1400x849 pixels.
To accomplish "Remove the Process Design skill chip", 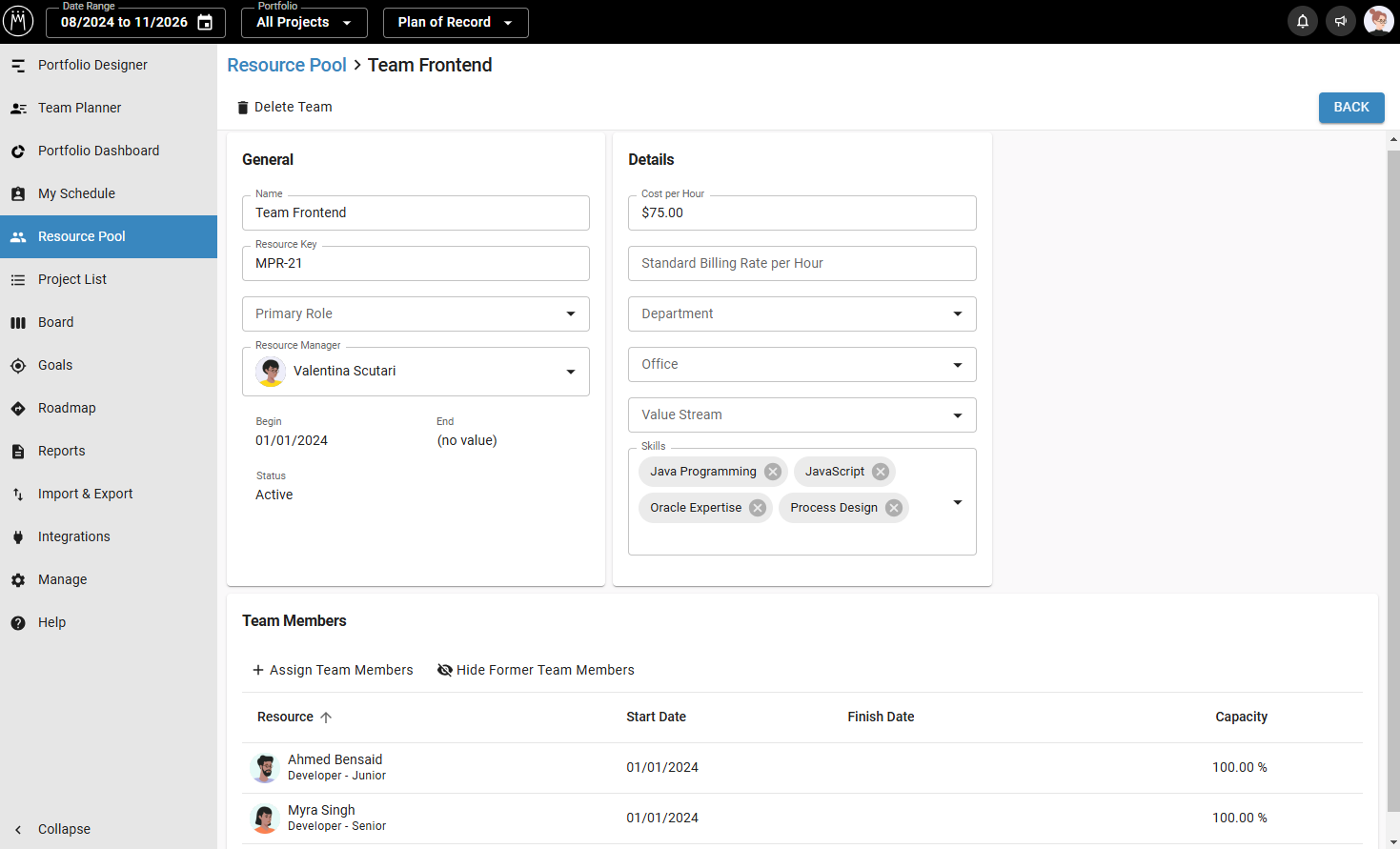I will coord(894,508).
